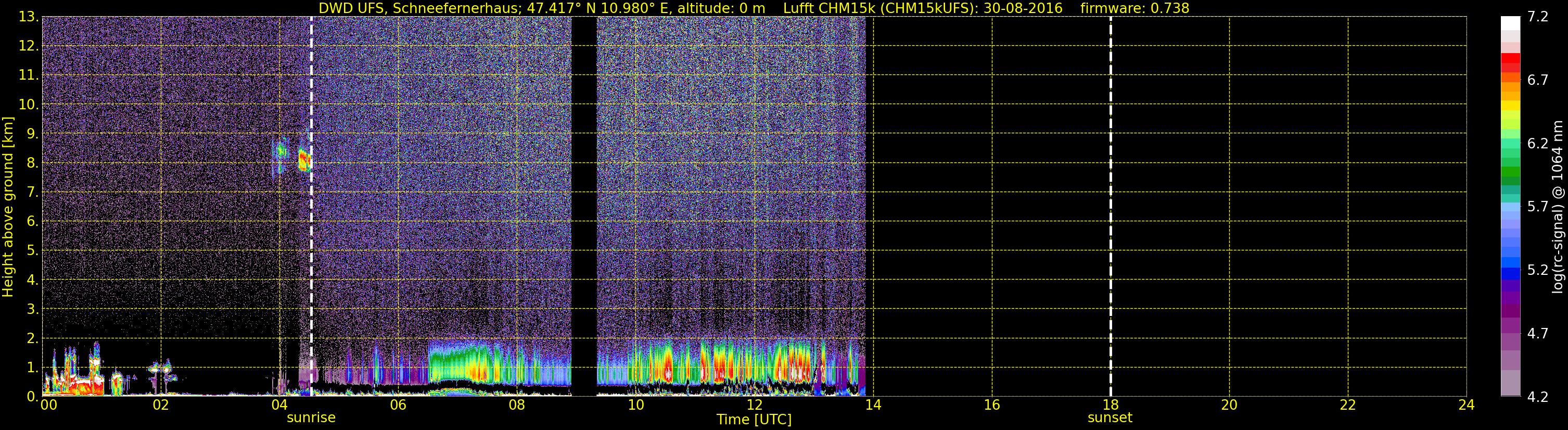Click the '0.' height tick label

tap(32, 397)
